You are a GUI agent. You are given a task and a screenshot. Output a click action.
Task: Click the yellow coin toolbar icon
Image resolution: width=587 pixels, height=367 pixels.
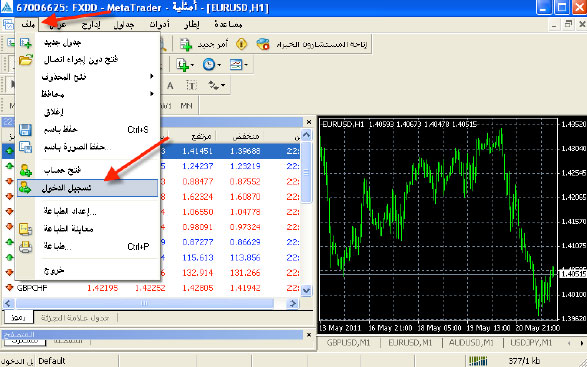(241, 44)
